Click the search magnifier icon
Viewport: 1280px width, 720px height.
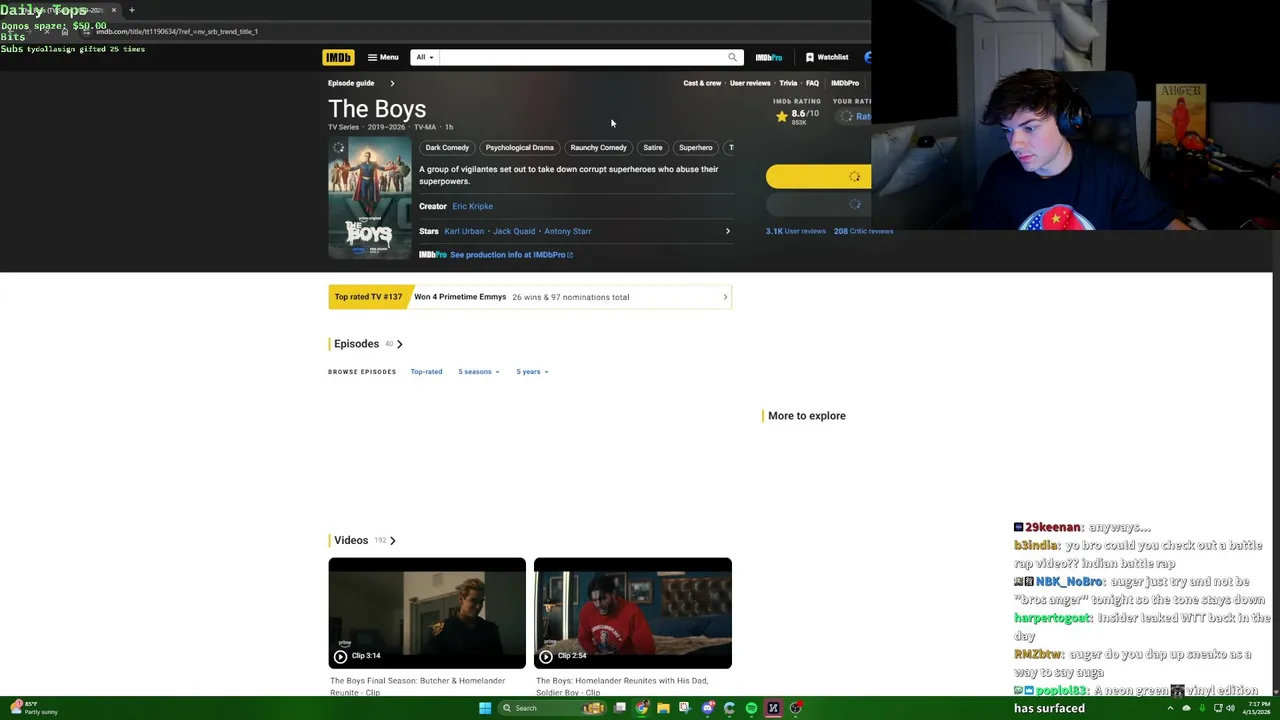coord(732,57)
